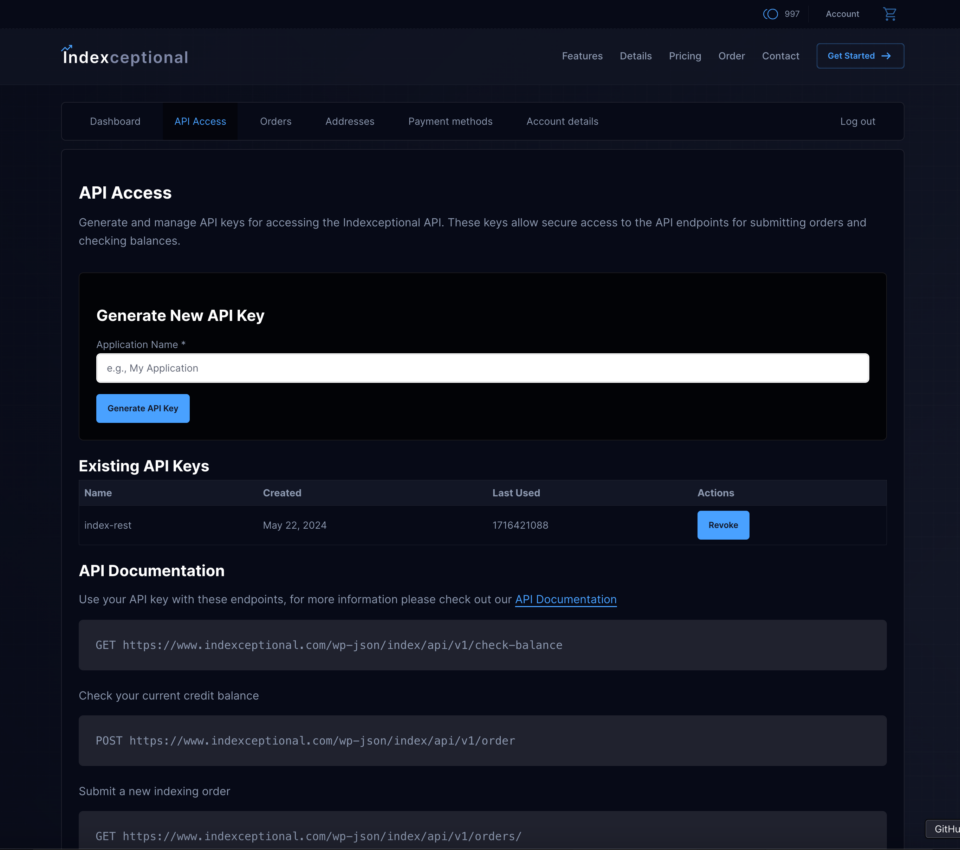
Task: Open the Account details tab
Action: (x=562, y=121)
